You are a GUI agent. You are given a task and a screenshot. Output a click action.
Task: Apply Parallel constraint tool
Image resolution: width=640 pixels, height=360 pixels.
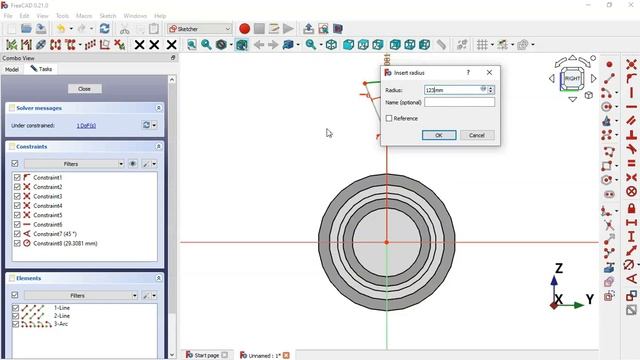point(631,121)
